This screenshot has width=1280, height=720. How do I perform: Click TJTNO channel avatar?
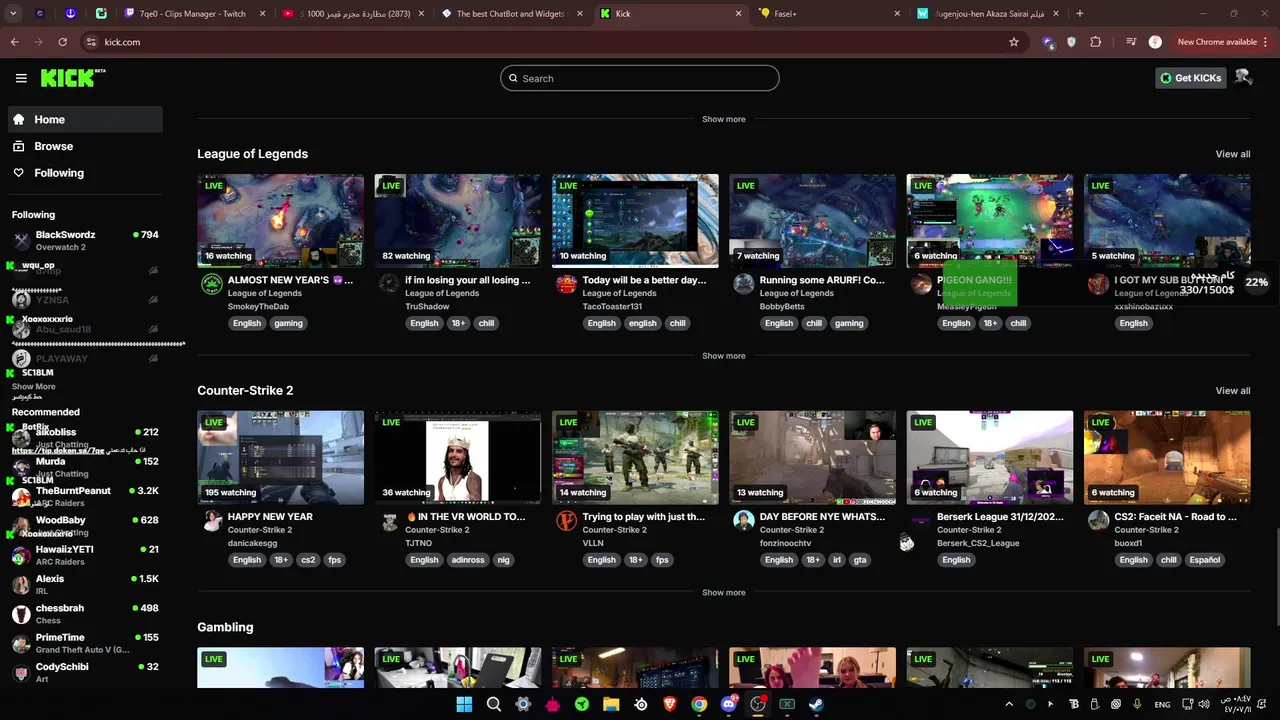coord(389,521)
